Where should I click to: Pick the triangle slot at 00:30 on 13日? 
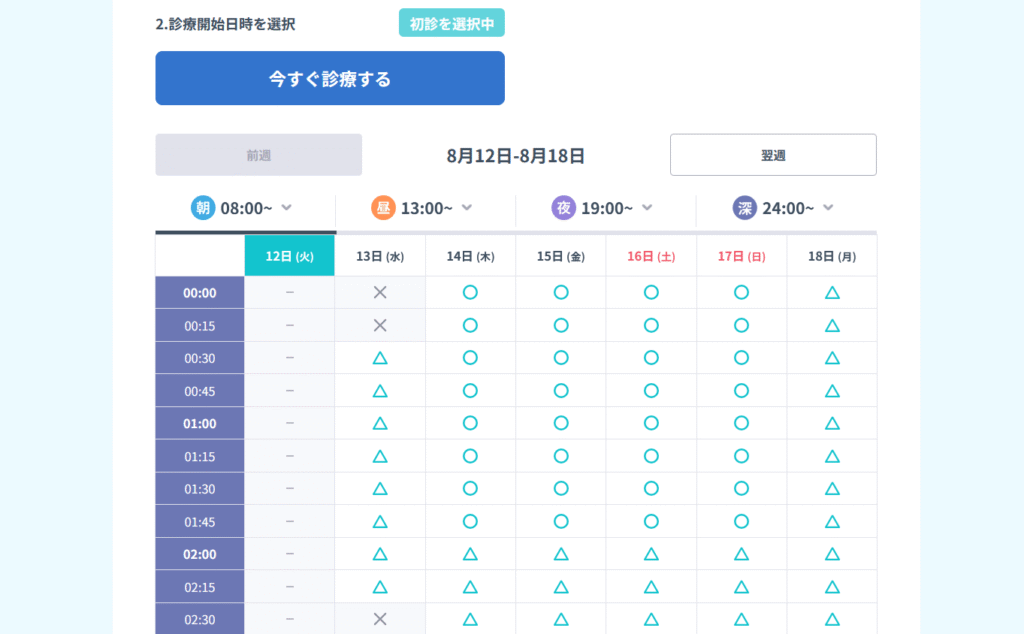380,358
